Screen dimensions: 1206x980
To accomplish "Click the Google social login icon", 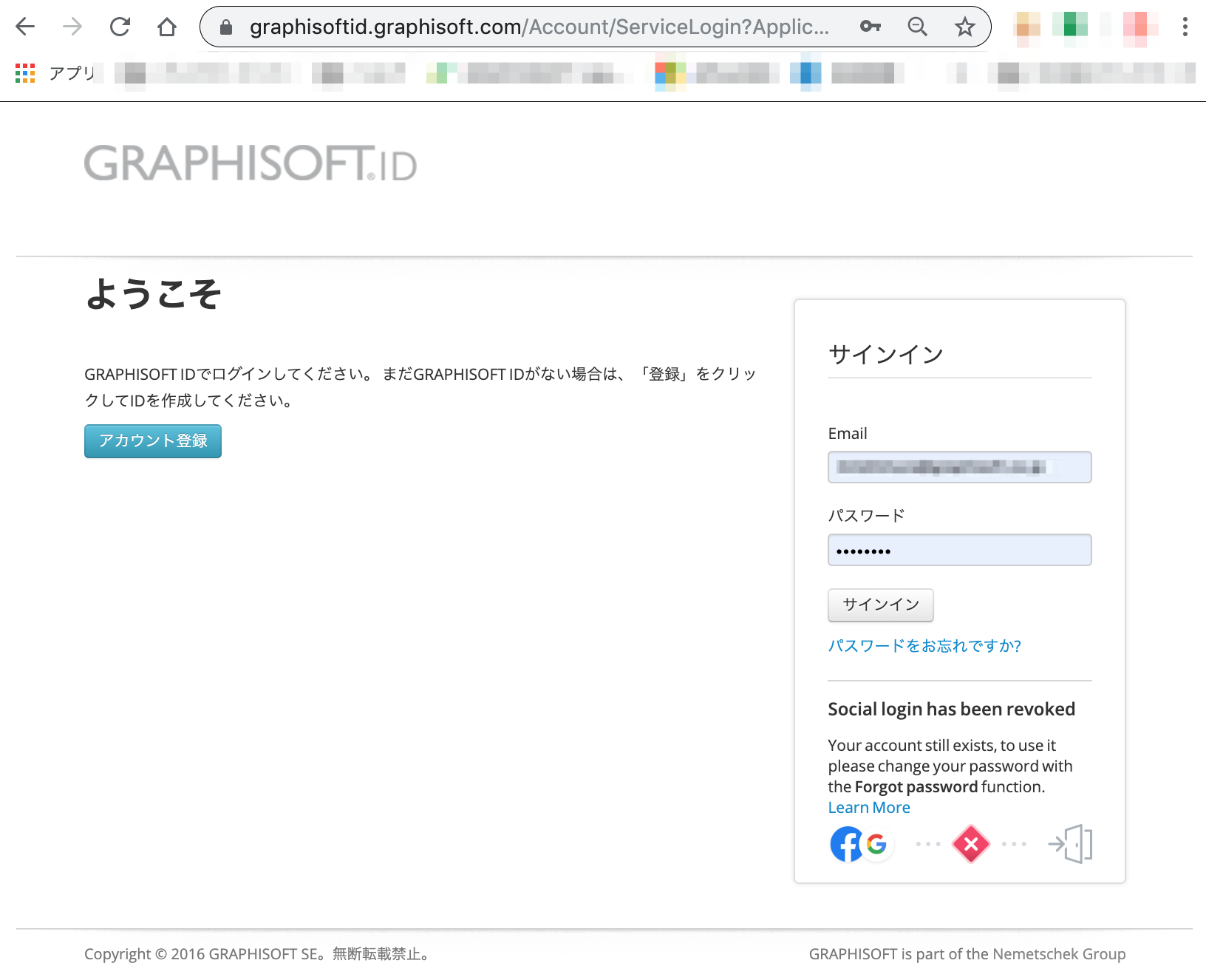I will click(x=876, y=844).
